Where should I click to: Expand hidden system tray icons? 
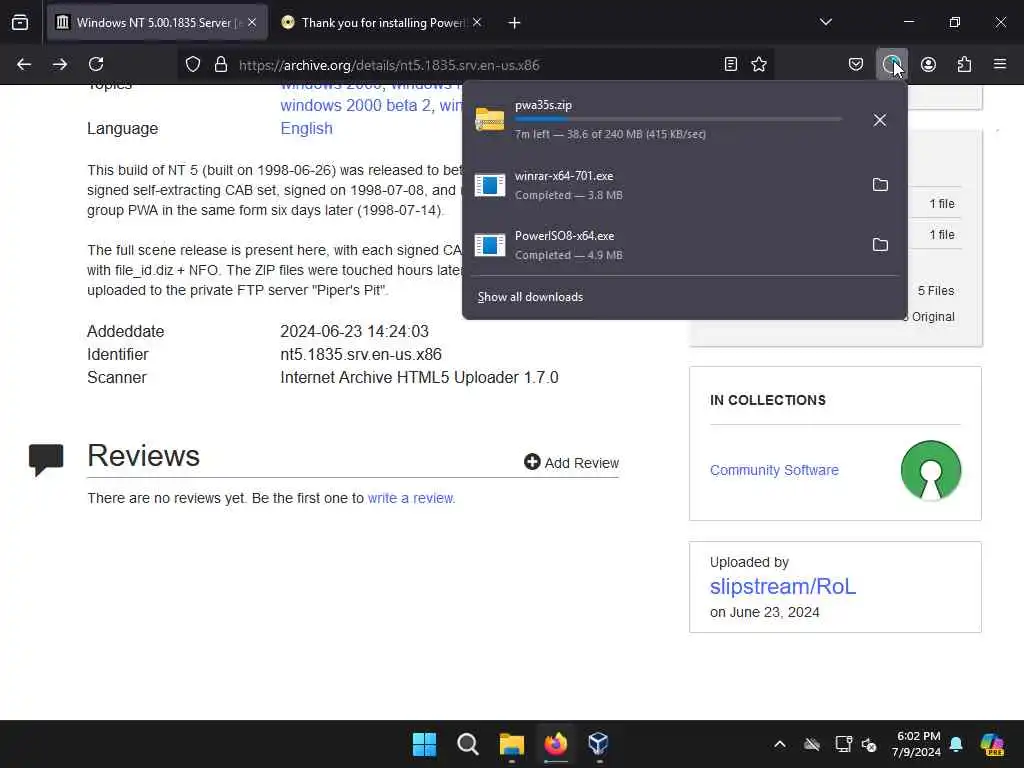coord(780,744)
